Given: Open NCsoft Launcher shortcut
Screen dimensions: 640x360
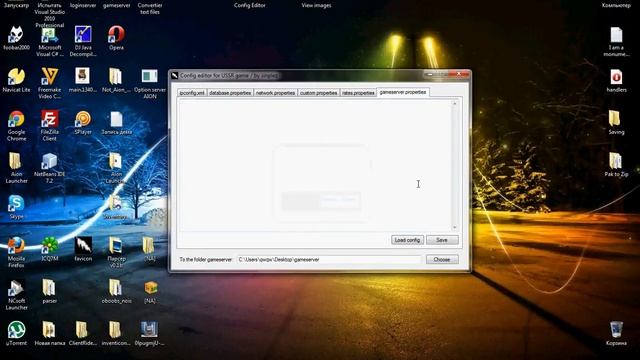Looking at the screenshot, I should click(x=16, y=288).
